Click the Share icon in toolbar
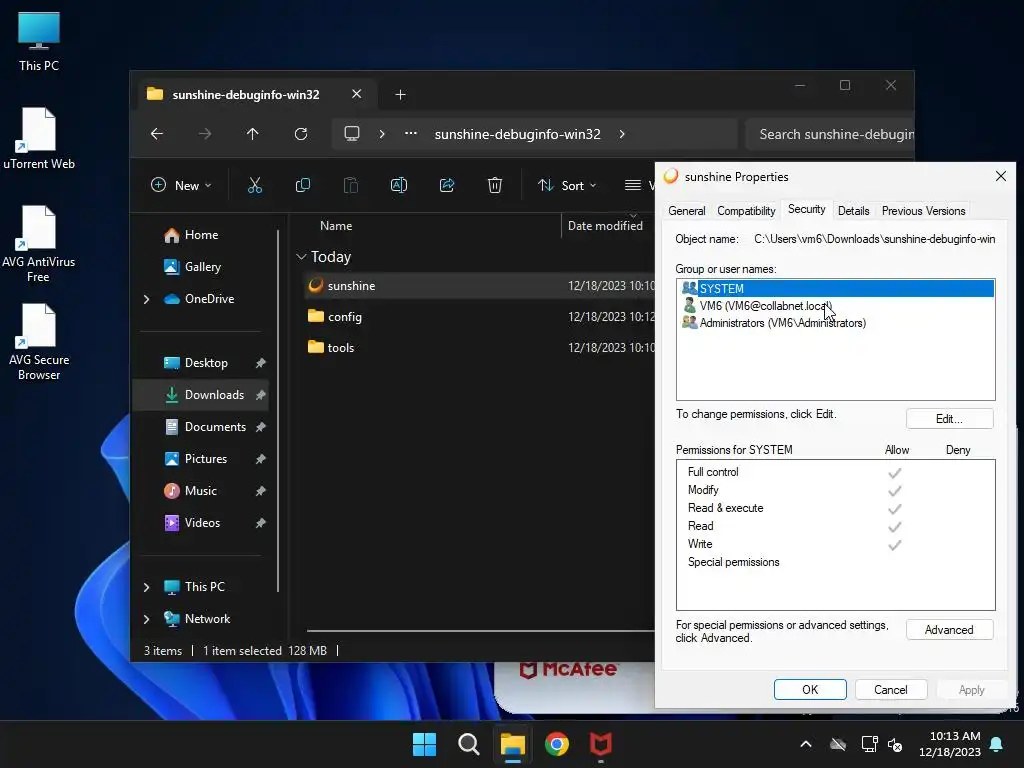The height and width of the screenshot is (768, 1024). 447,185
